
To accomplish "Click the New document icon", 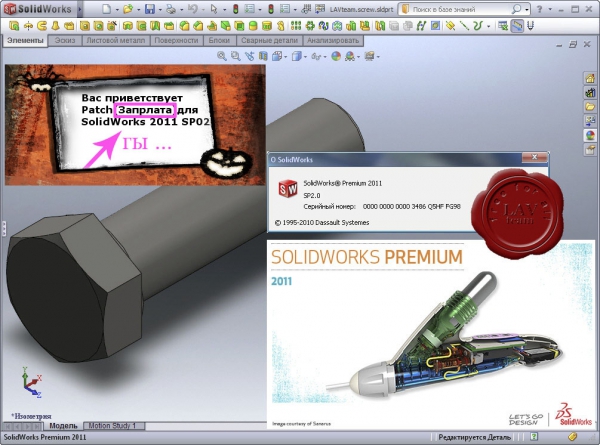I will pyautogui.click(x=106, y=9).
